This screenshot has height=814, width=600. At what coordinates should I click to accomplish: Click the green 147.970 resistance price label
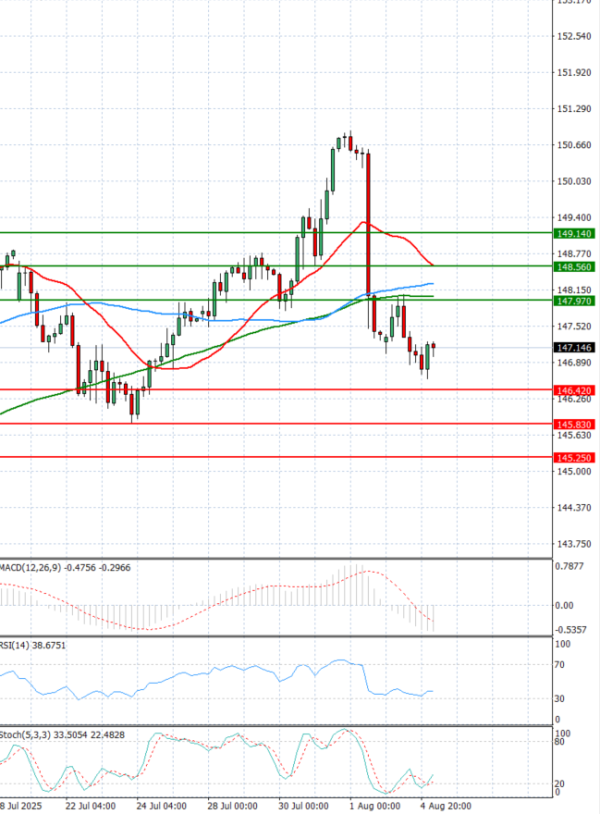[x=574, y=301]
